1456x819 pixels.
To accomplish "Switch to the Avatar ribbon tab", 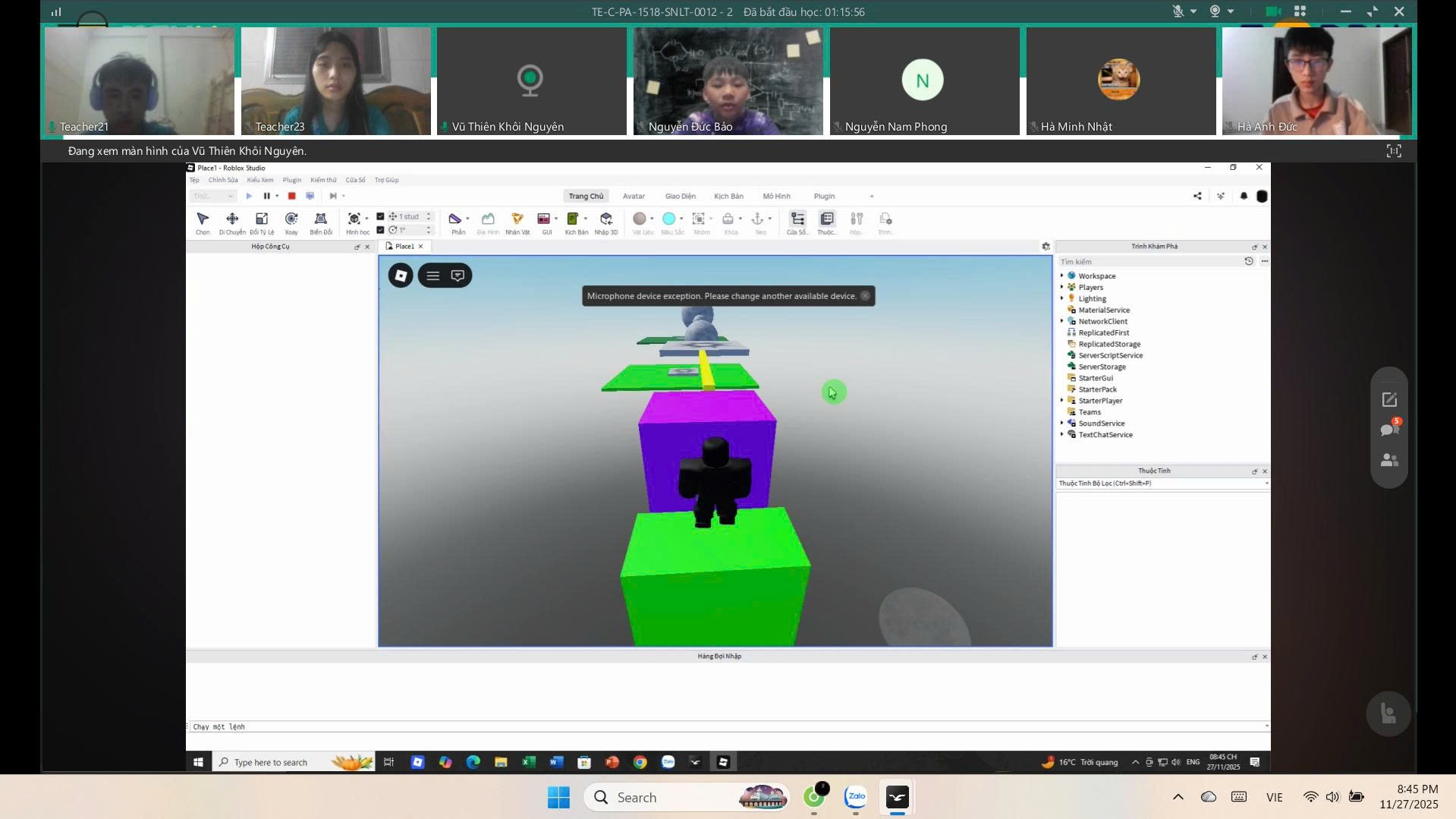I will click(634, 197).
